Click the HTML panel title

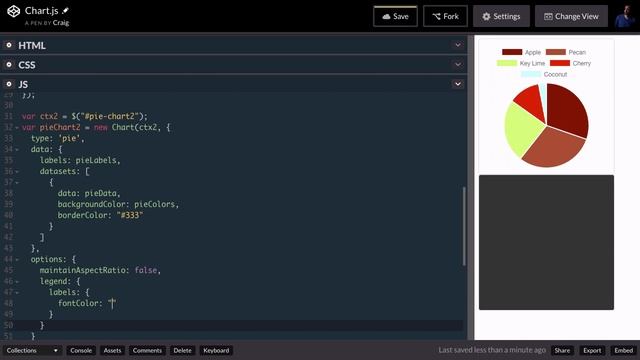click(x=32, y=45)
